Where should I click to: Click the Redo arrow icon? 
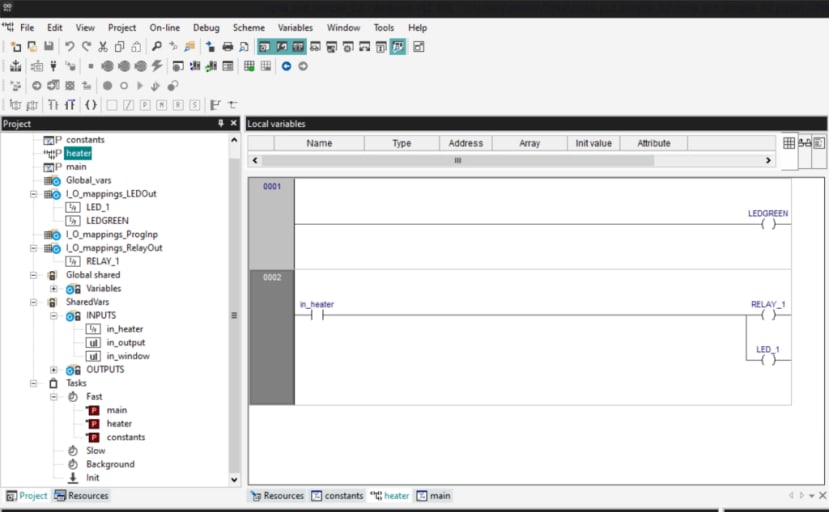[86, 47]
